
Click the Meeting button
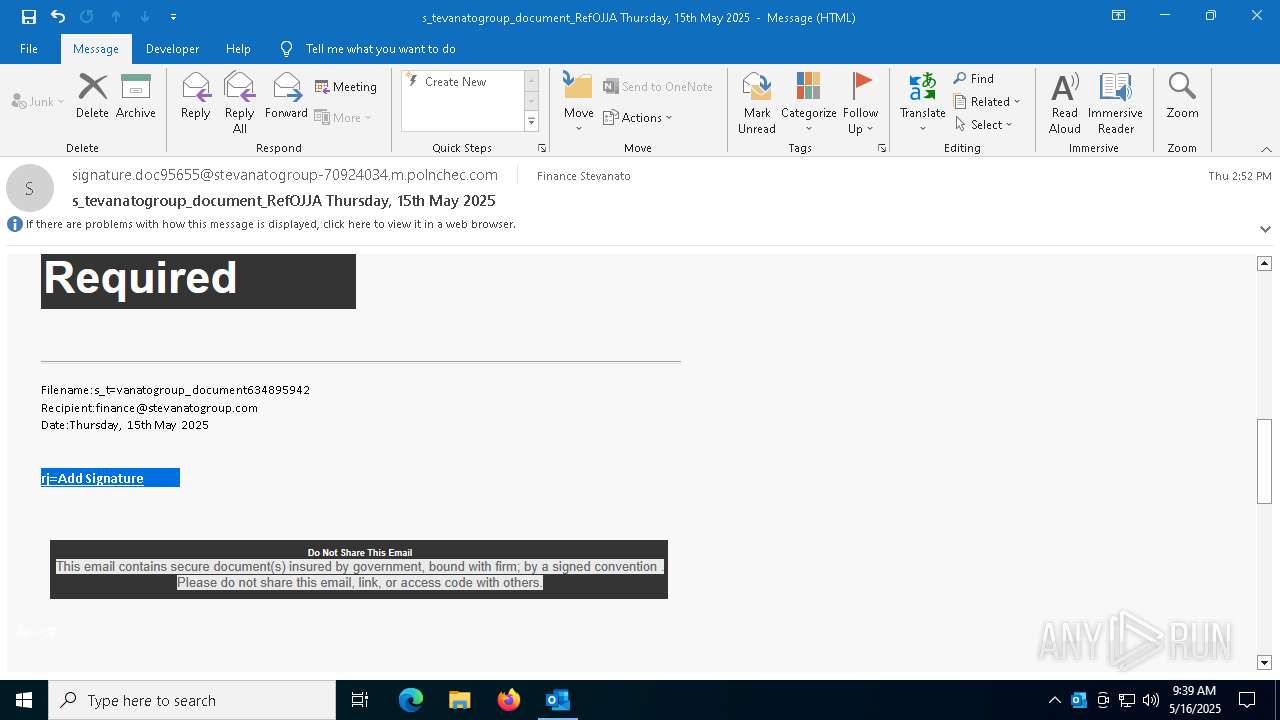click(346, 87)
